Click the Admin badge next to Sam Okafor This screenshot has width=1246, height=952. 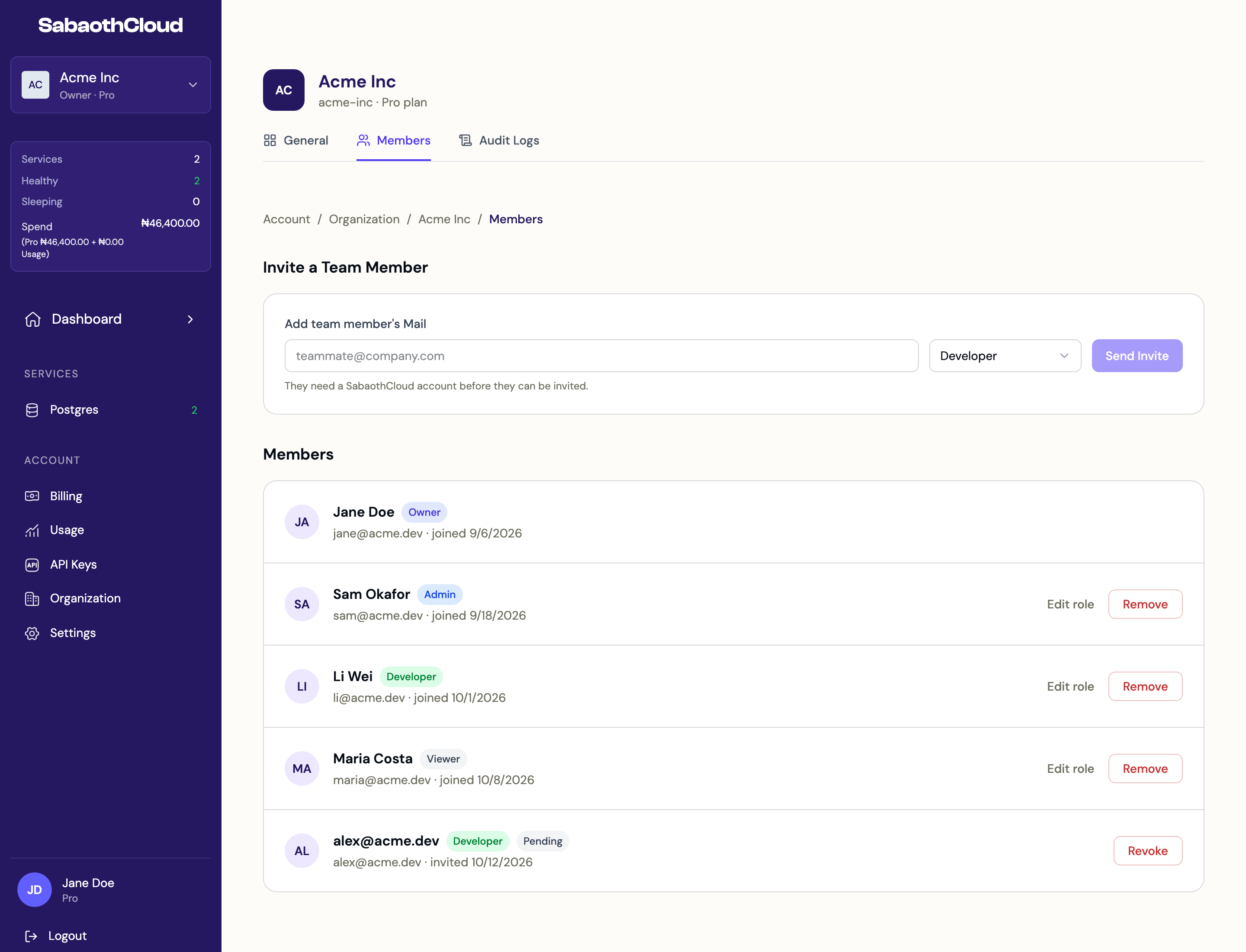coord(440,595)
